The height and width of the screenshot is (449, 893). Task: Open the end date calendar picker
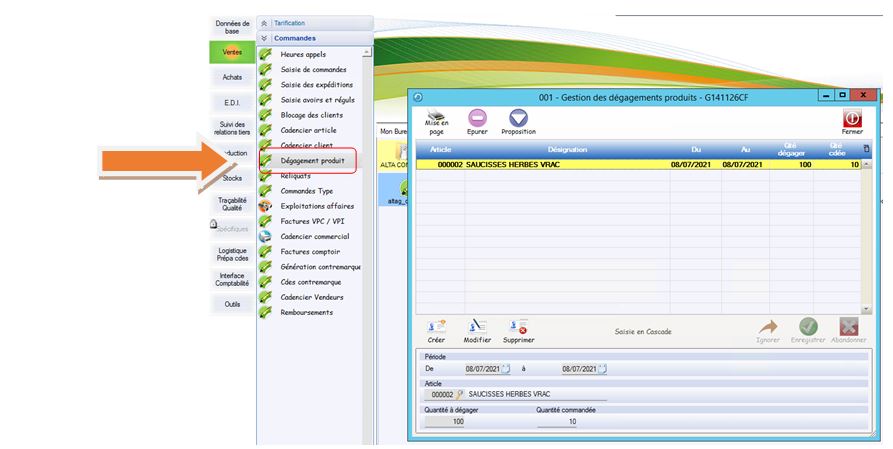coord(602,369)
